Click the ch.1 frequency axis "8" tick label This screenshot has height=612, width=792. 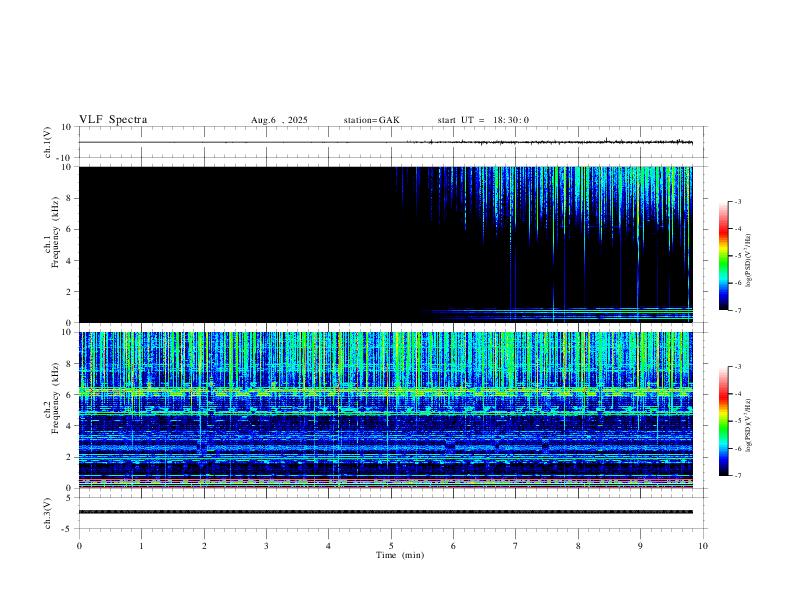69,198
